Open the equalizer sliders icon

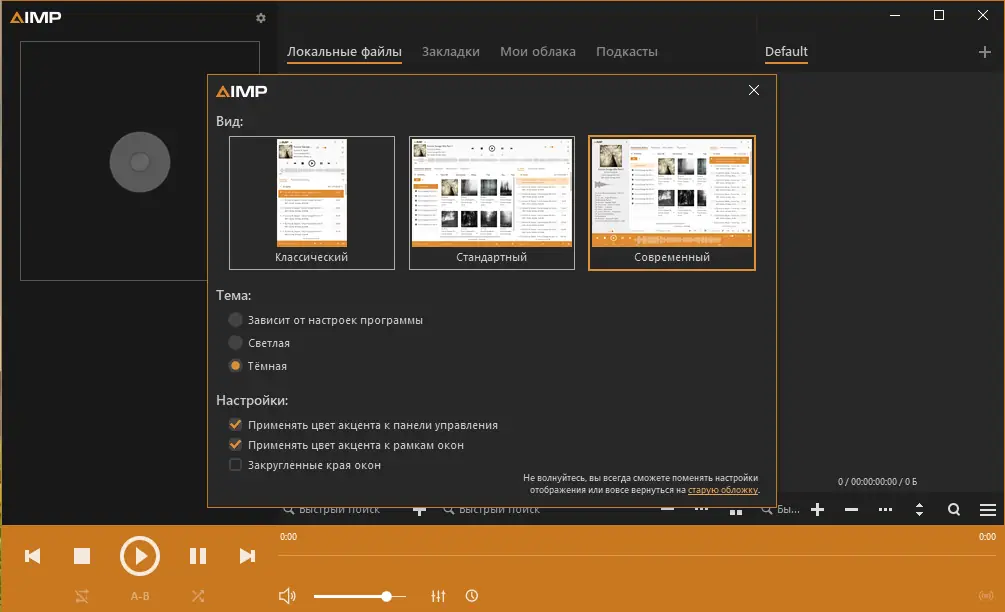(438, 596)
